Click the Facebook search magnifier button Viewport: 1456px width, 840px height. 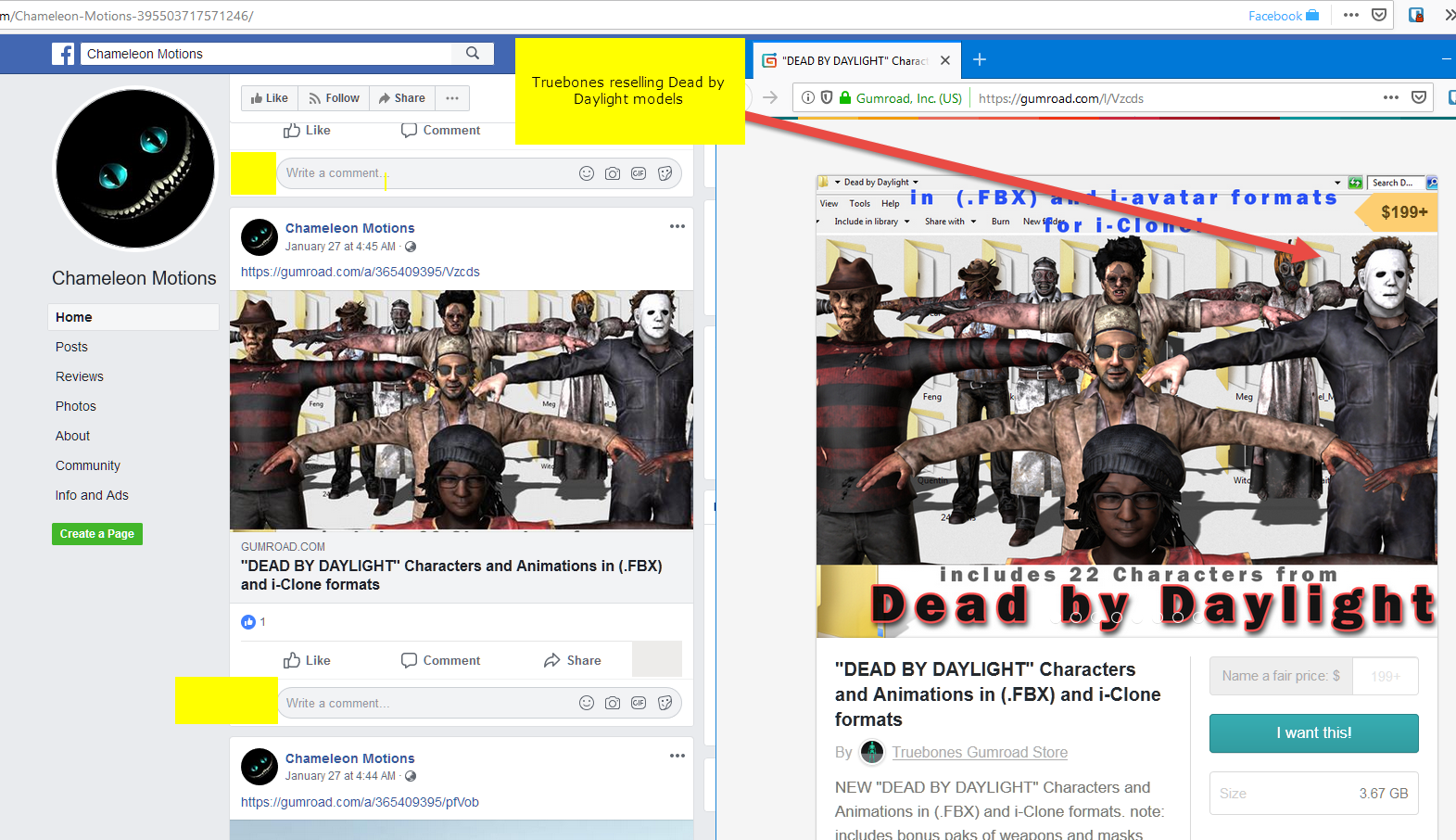click(x=473, y=53)
